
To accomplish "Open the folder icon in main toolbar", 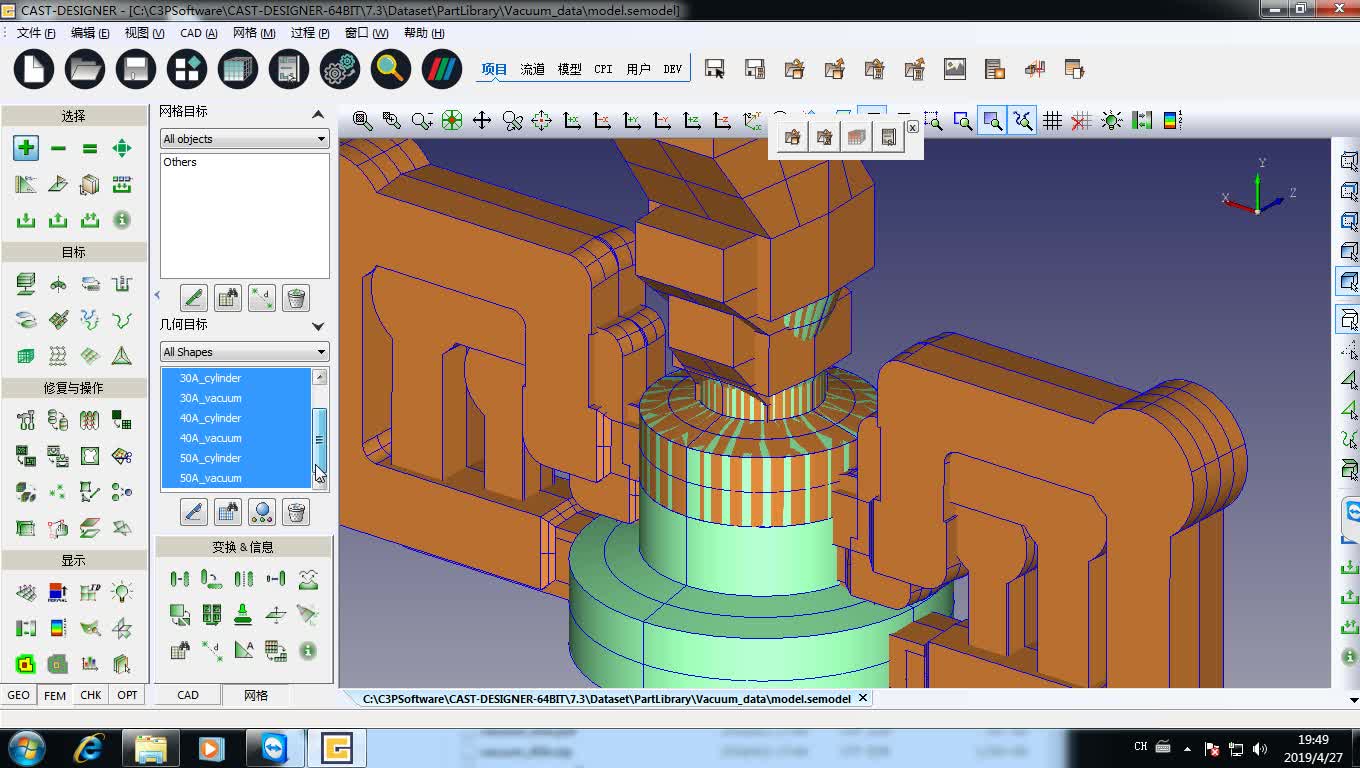I will coord(85,69).
